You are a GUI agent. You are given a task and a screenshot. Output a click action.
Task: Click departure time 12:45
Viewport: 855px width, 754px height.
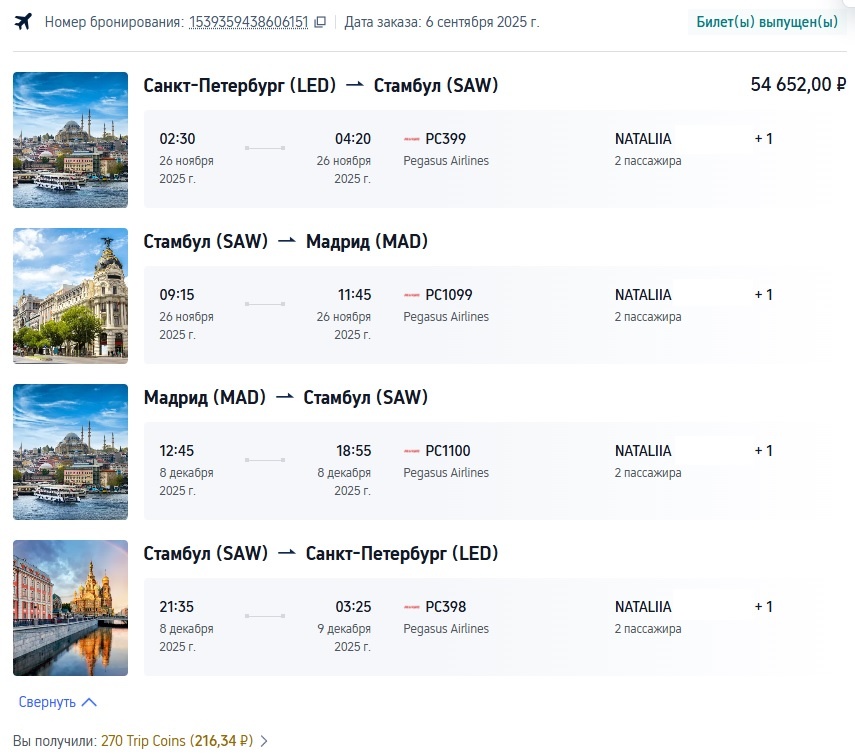177,451
